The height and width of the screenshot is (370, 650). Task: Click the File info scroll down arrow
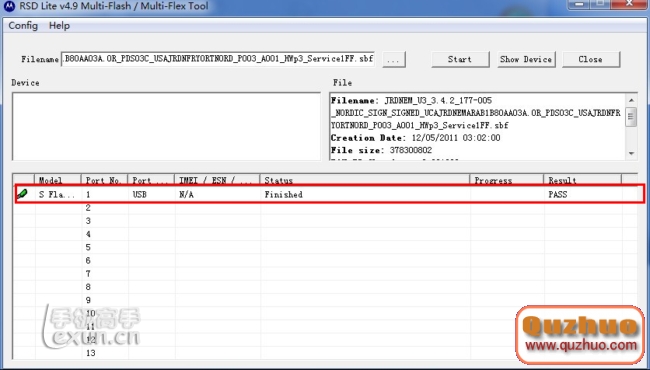point(631,153)
